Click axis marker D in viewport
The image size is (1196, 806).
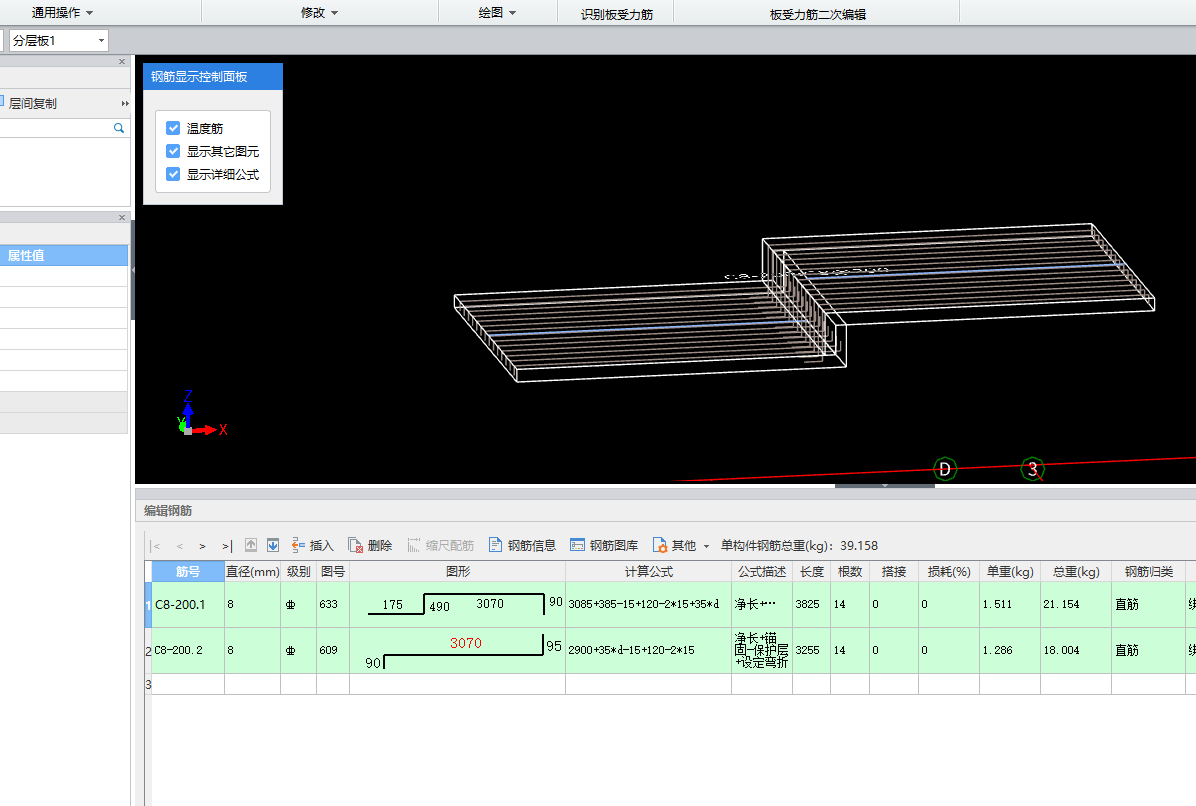click(945, 469)
